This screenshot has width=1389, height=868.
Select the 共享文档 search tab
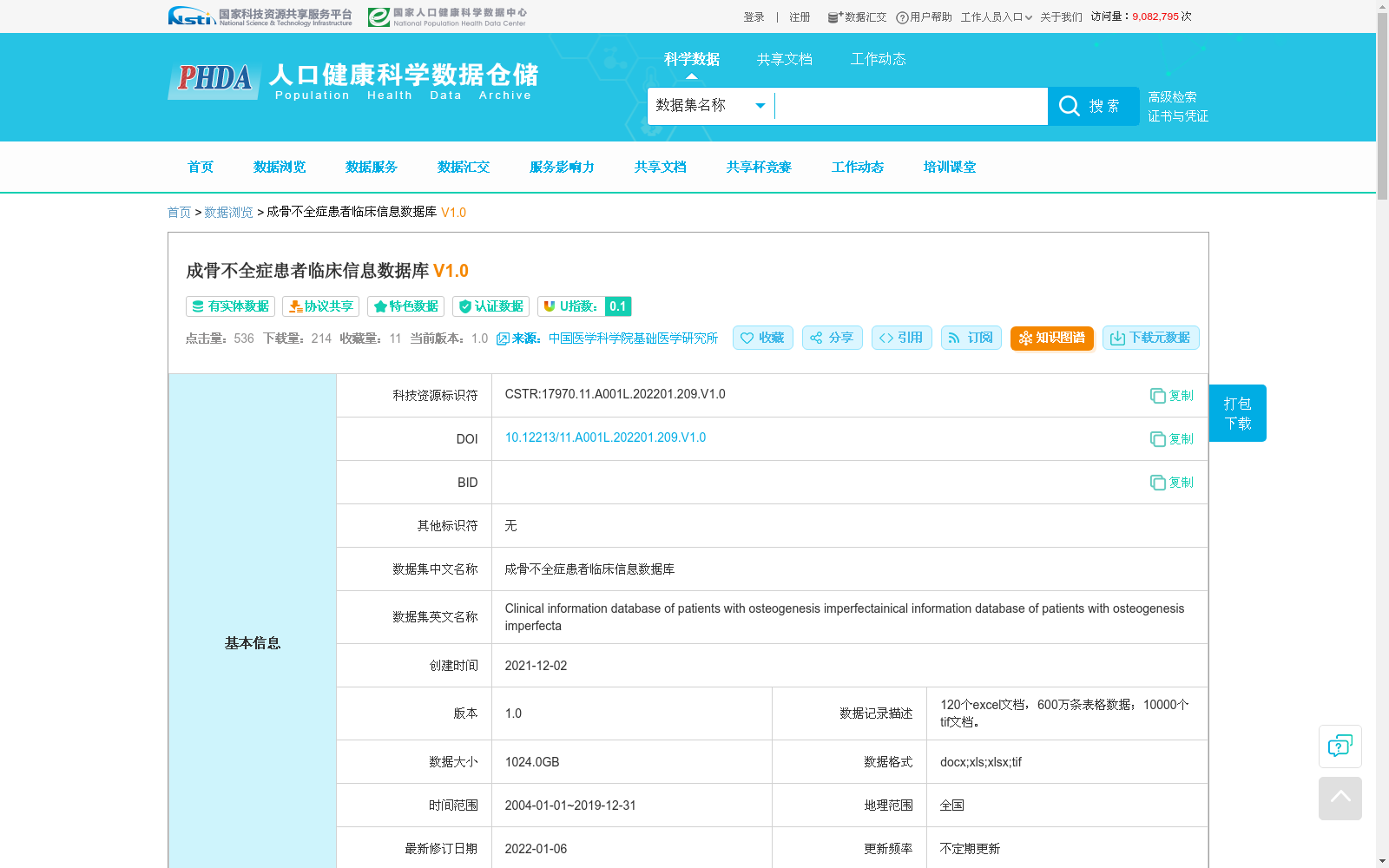[x=784, y=59]
